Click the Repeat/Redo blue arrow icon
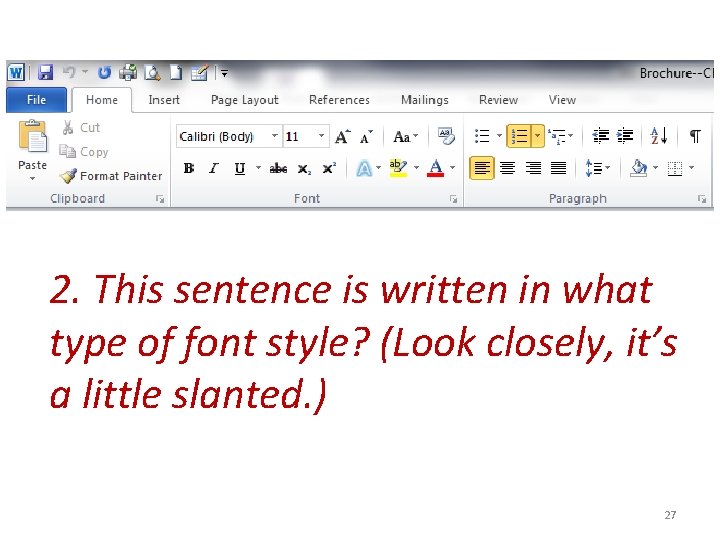This screenshot has width=720, height=540. (x=105, y=73)
